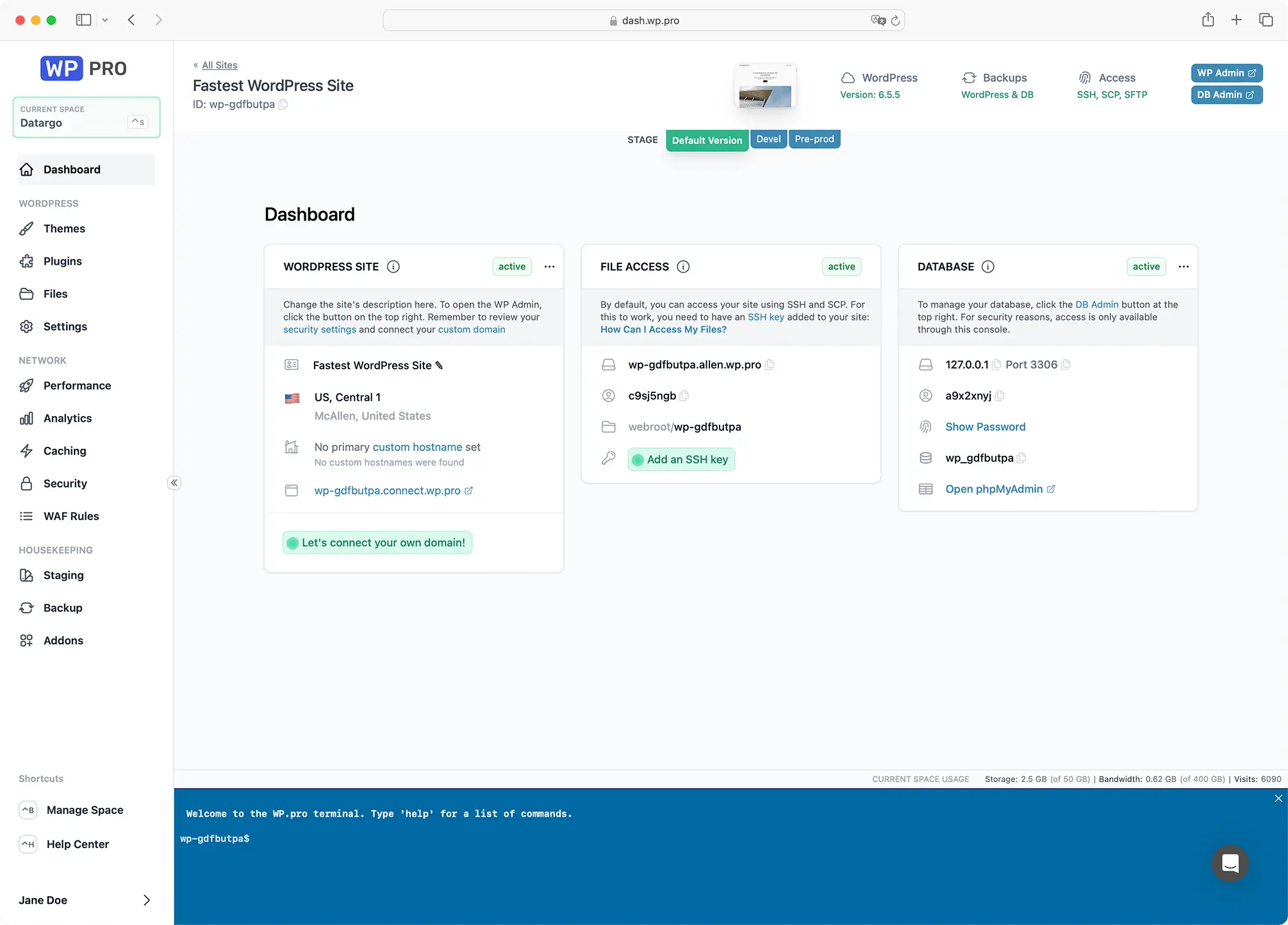Close the WP.pro terminal panel
This screenshot has height=925, width=1288.
click(1278, 798)
